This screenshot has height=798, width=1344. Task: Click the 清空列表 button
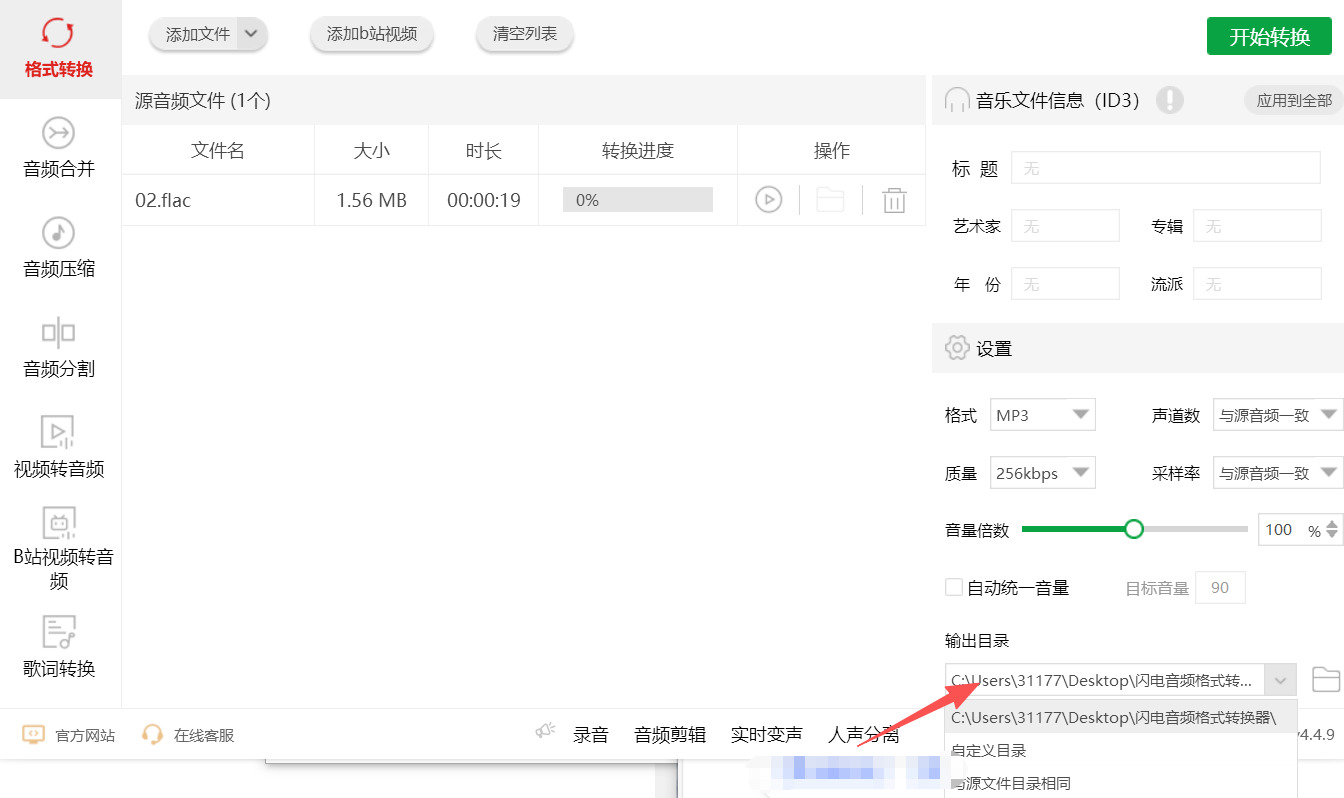(525, 34)
